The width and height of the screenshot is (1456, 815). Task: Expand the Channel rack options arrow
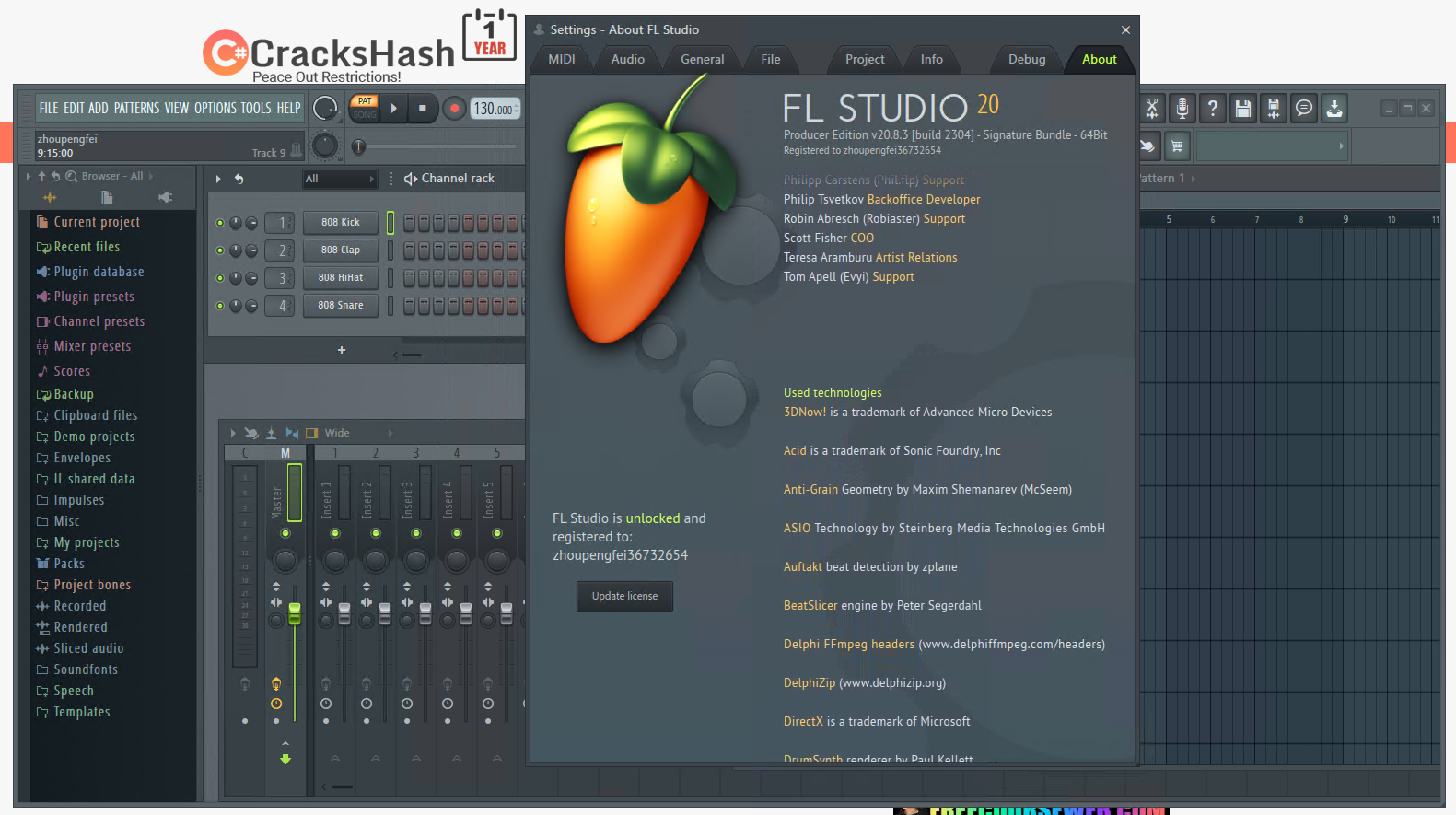tap(218, 179)
